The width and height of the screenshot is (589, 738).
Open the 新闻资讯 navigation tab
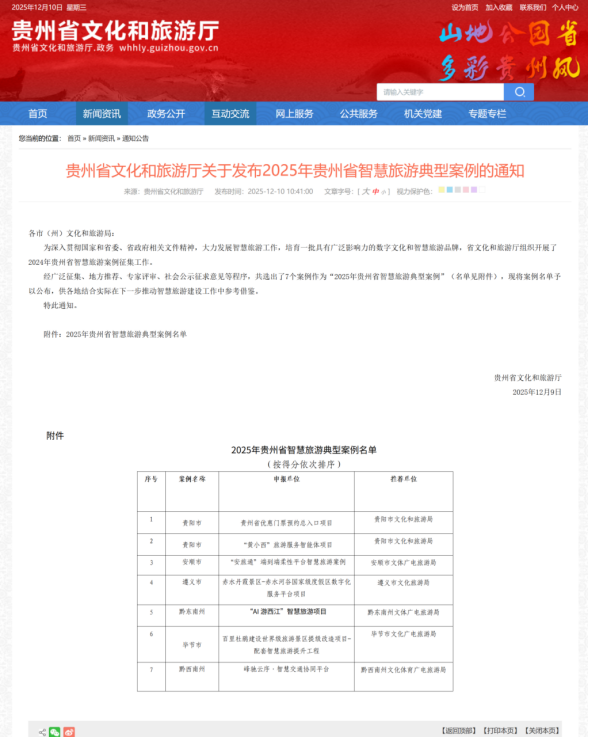pyautogui.click(x=102, y=113)
